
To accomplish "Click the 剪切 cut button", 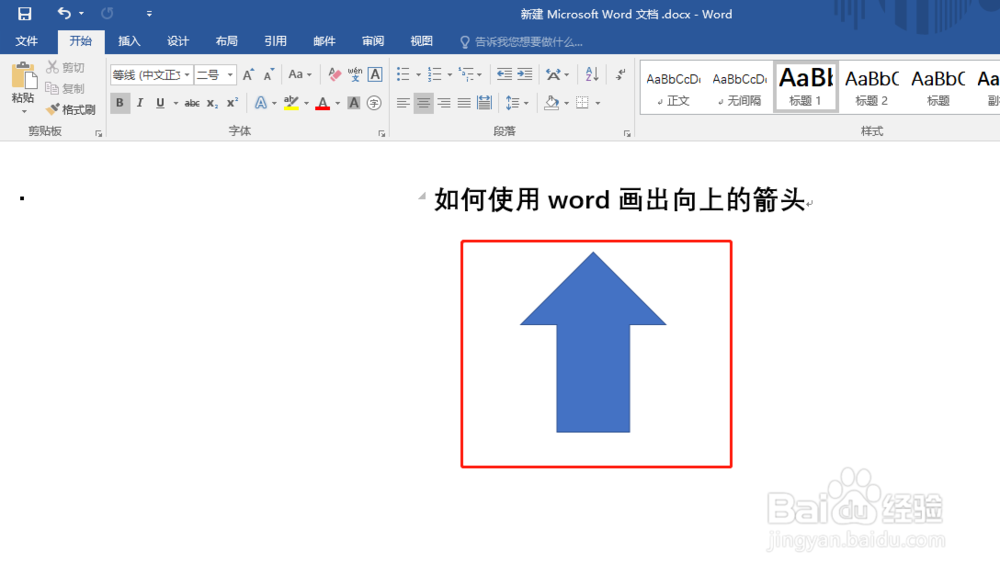I will [66, 67].
